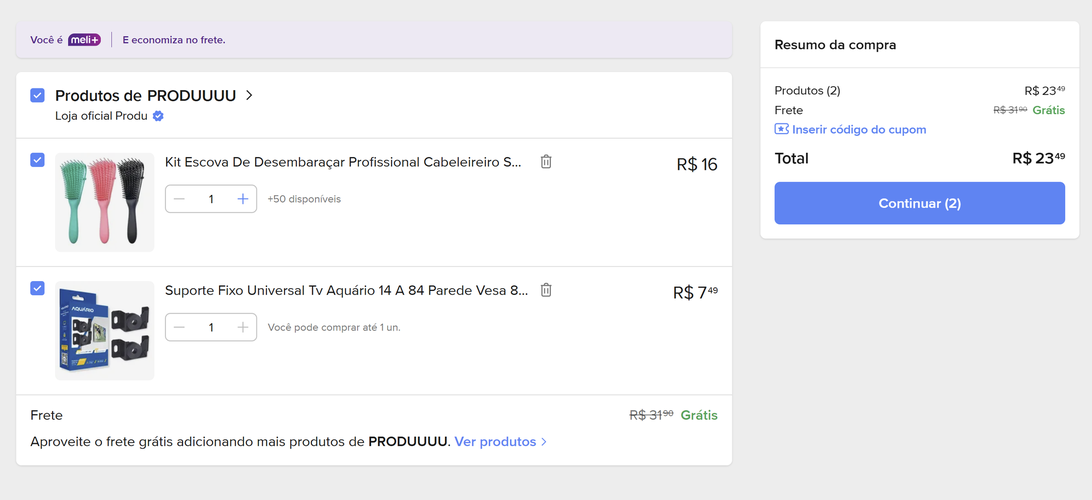Toggle the Suporte Fixo Universal Tv checkbox
This screenshot has height=500, width=1092.
pyautogui.click(x=38, y=288)
